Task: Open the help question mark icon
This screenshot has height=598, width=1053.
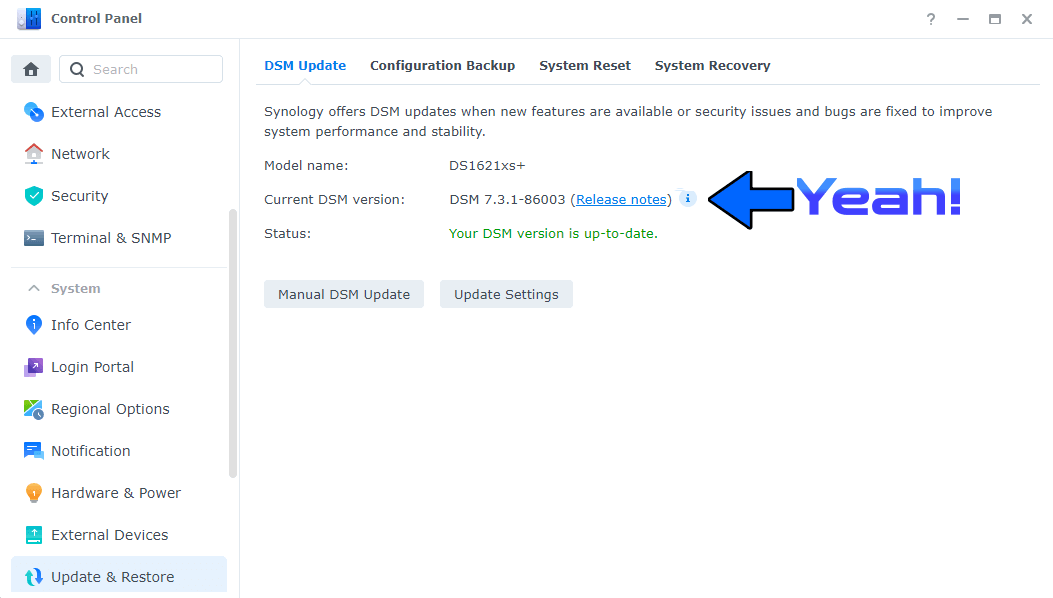Action: point(930,18)
